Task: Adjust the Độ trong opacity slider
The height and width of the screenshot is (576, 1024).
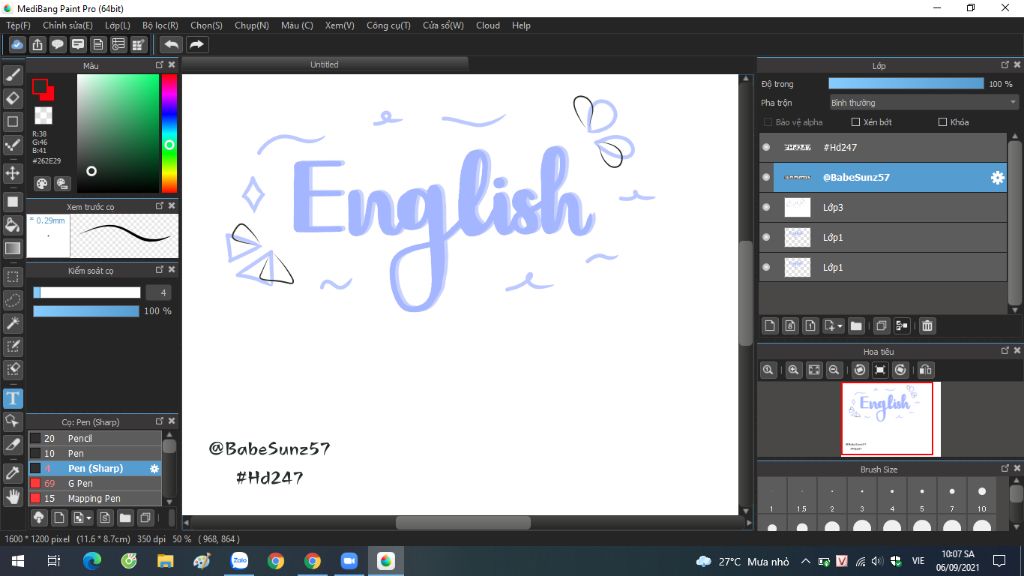Action: click(906, 84)
